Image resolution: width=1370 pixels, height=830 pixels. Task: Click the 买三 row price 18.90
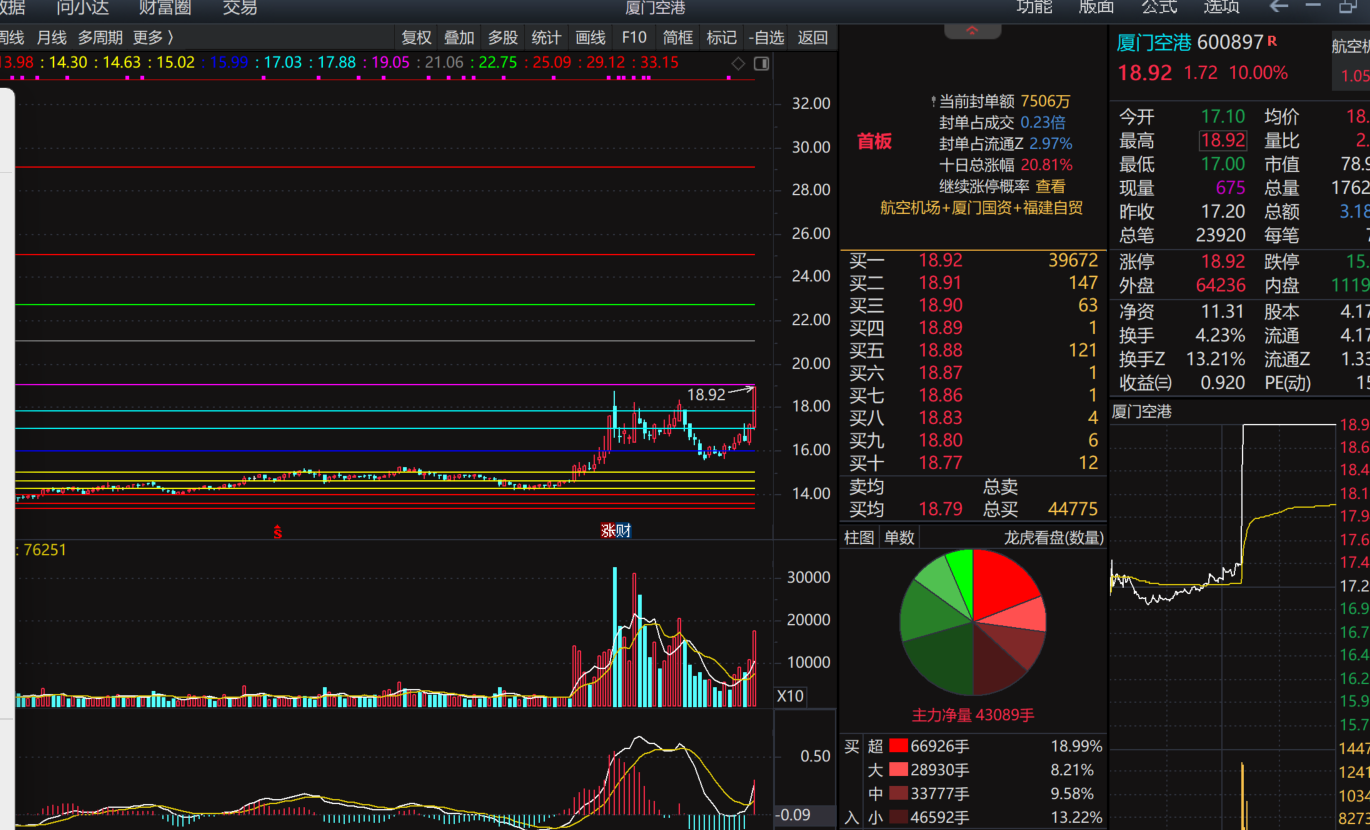(x=940, y=305)
